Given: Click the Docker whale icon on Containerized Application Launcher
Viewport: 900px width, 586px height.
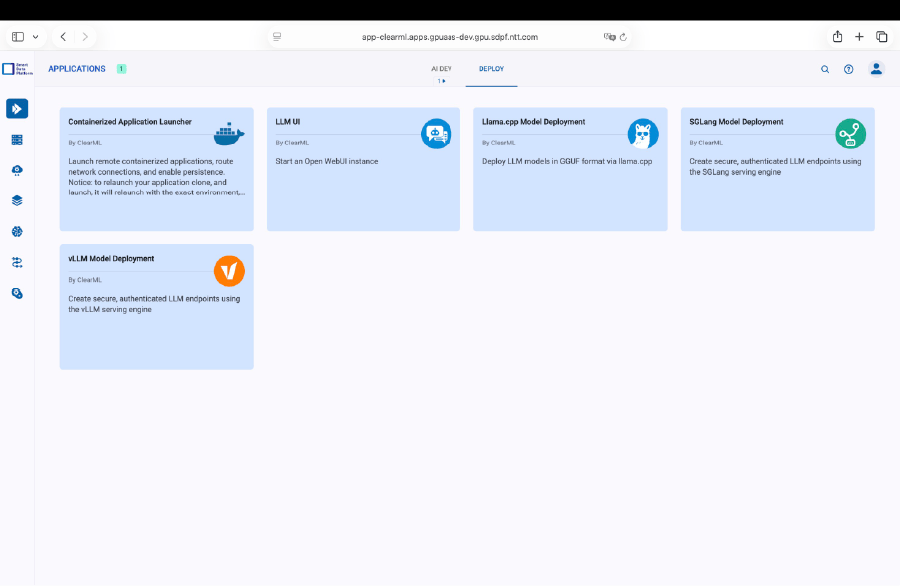Looking at the screenshot, I should click(x=229, y=134).
